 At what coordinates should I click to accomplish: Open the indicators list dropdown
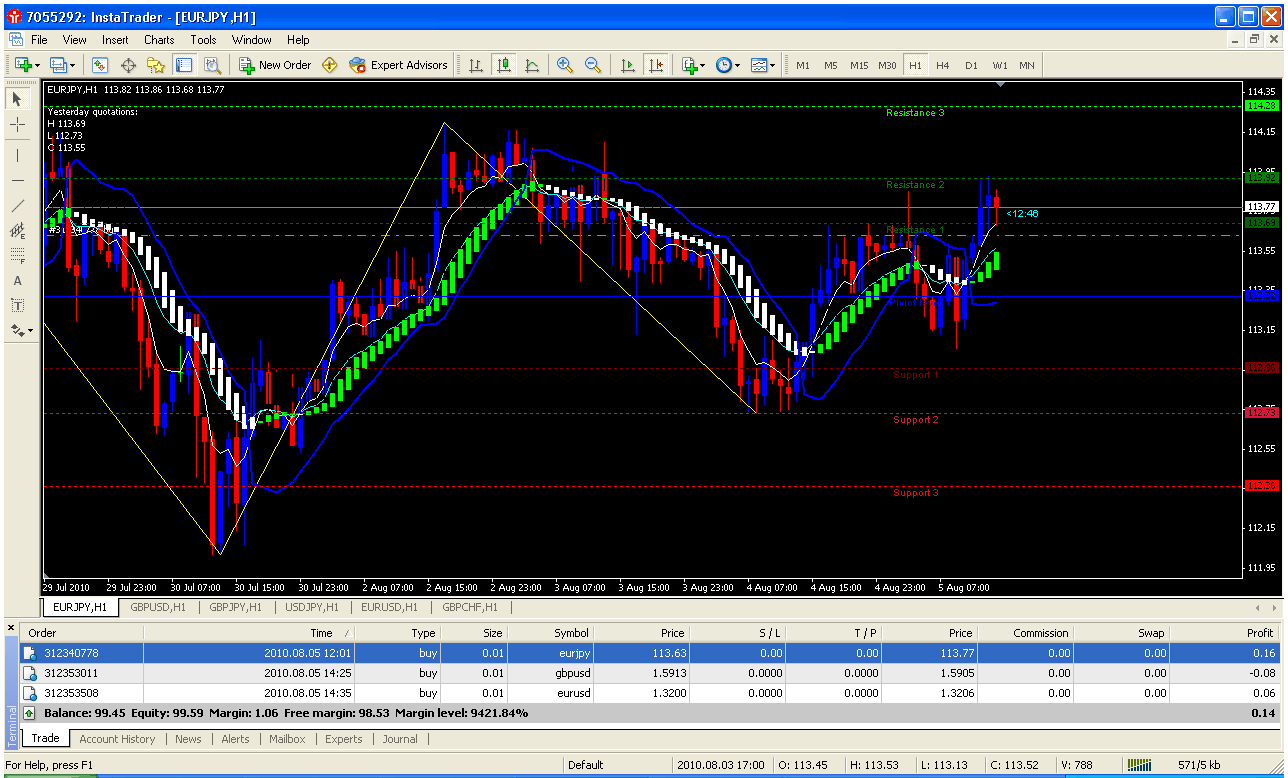coord(693,65)
